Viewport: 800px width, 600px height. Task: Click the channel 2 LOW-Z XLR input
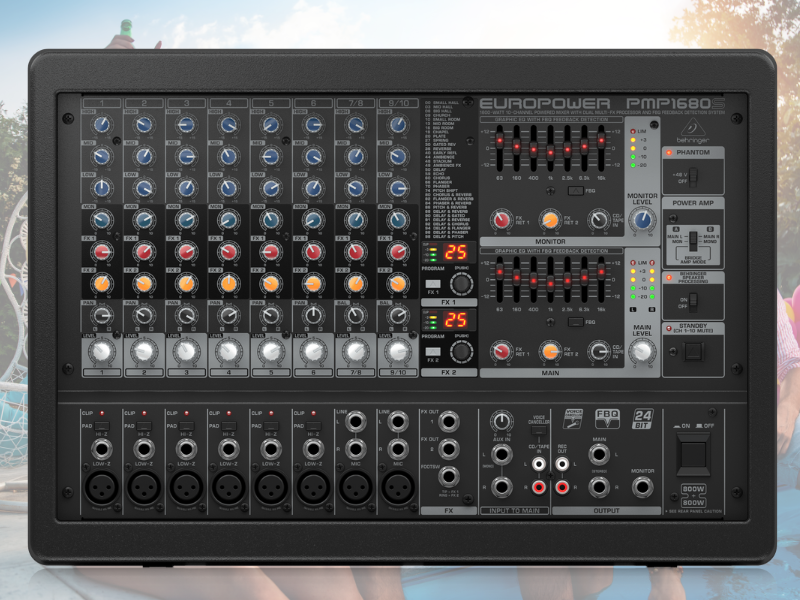pyautogui.click(x=144, y=487)
